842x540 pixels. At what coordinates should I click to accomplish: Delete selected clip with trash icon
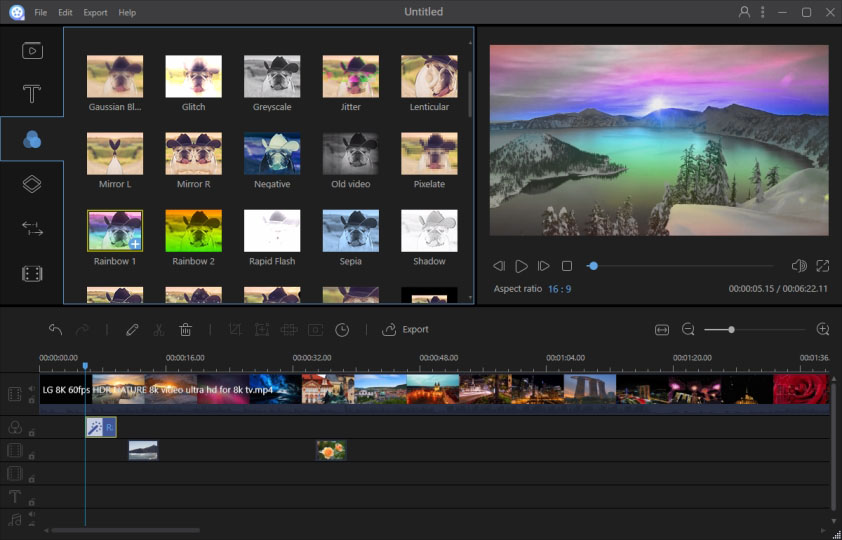pos(185,329)
